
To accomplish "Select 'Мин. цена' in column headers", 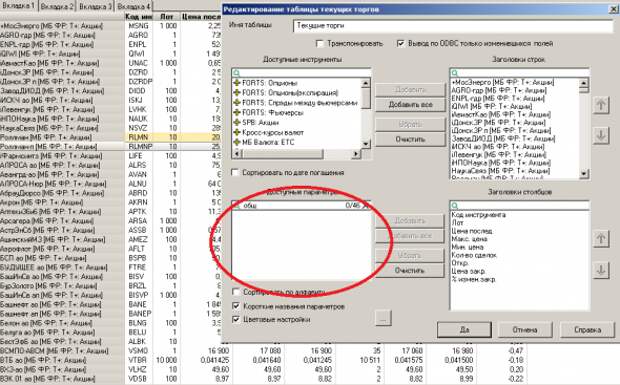I will coord(467,247).
